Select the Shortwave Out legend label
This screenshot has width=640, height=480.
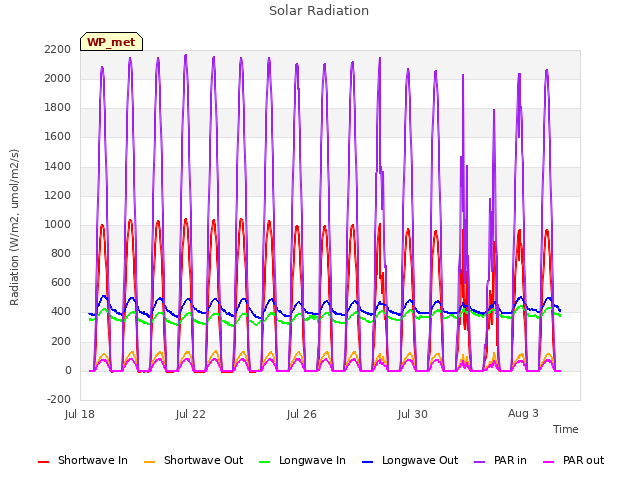203,460
